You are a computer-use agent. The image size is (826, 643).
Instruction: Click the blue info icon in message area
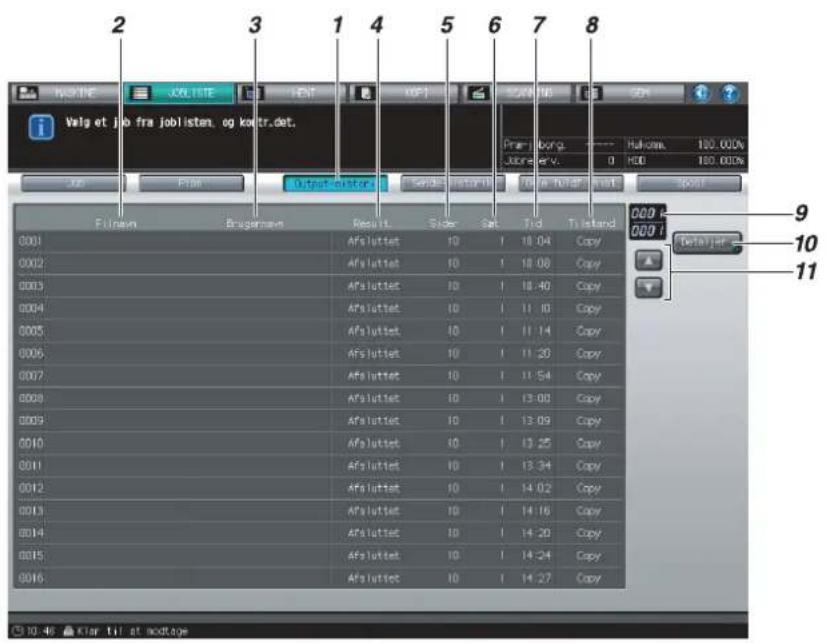pos(41,127)
